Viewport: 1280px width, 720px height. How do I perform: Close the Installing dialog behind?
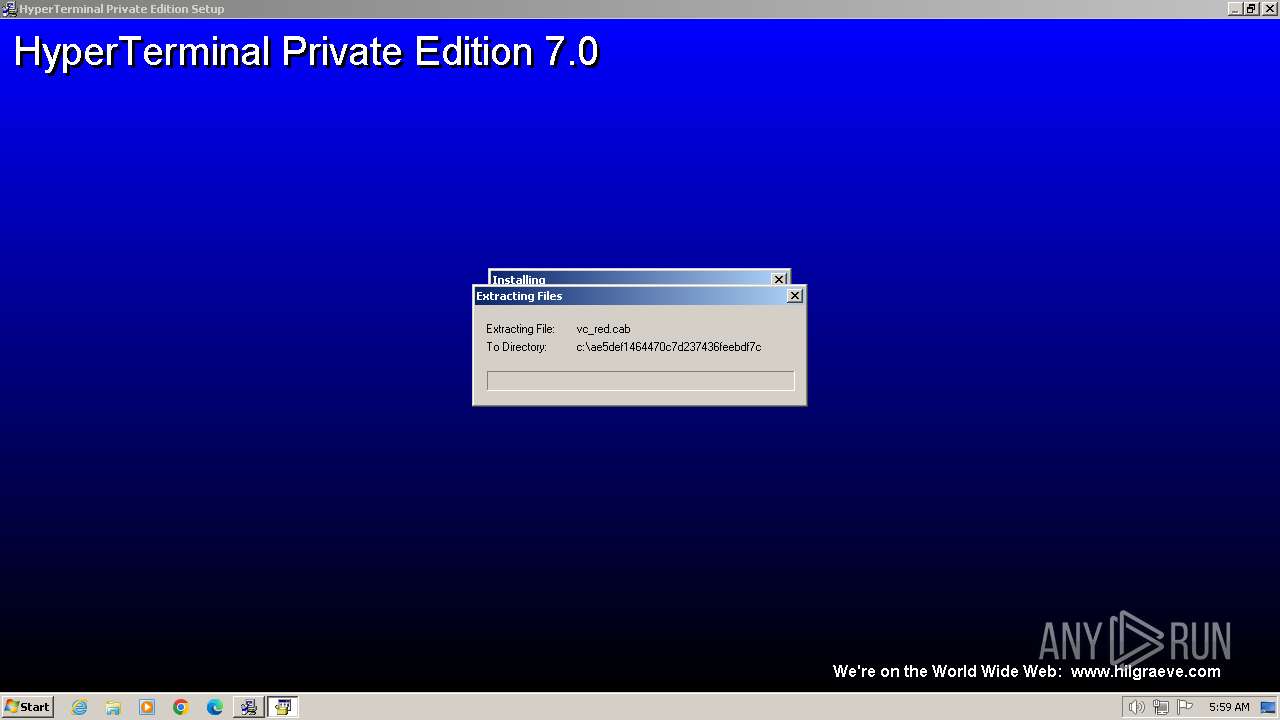[x=779, y=279]
